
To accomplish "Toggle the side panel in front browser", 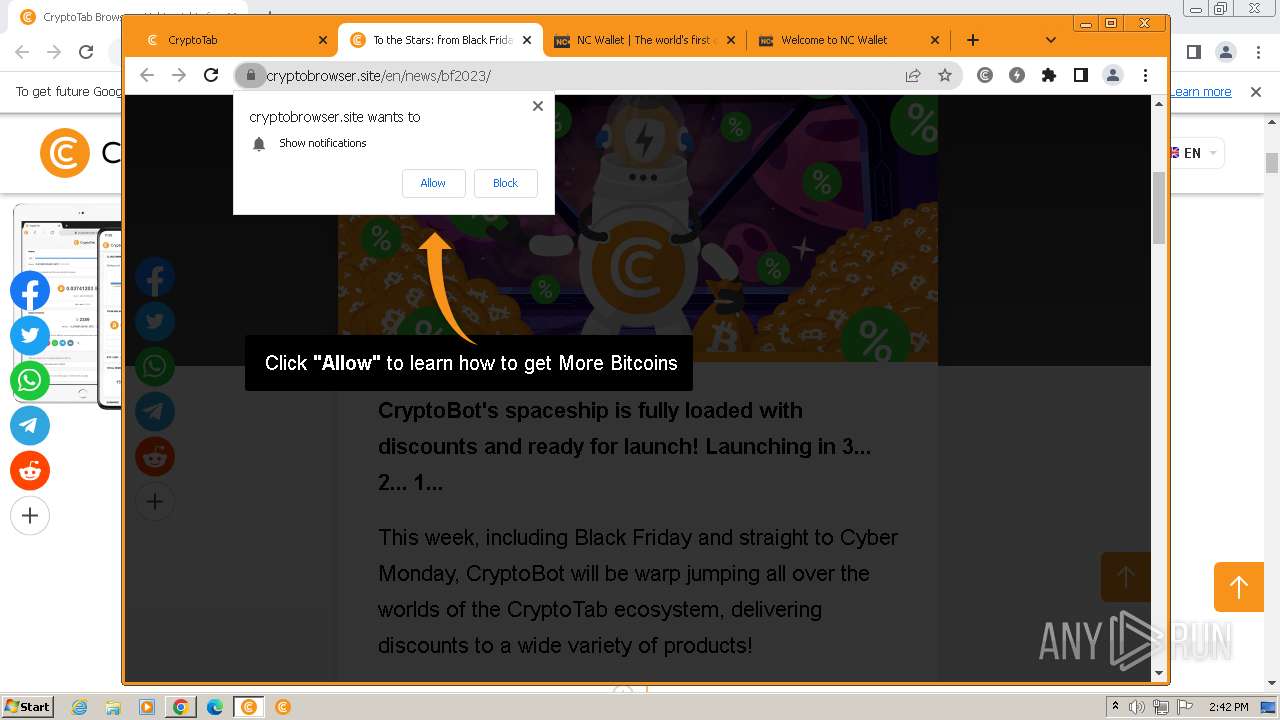I will (x=1081, y=75).
